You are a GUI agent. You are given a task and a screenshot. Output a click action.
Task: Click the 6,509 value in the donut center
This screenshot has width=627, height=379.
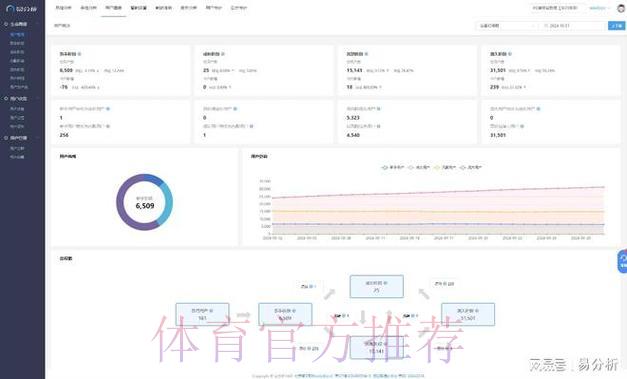click(145, 206)
